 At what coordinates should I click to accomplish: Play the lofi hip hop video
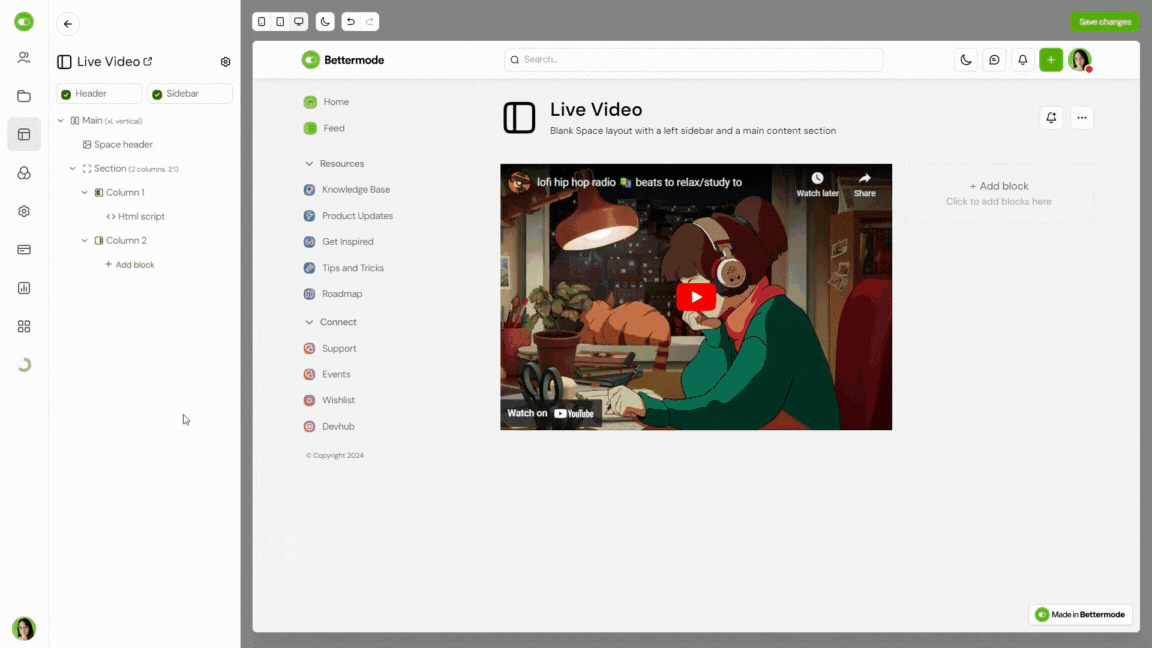[x=696, y=297]
